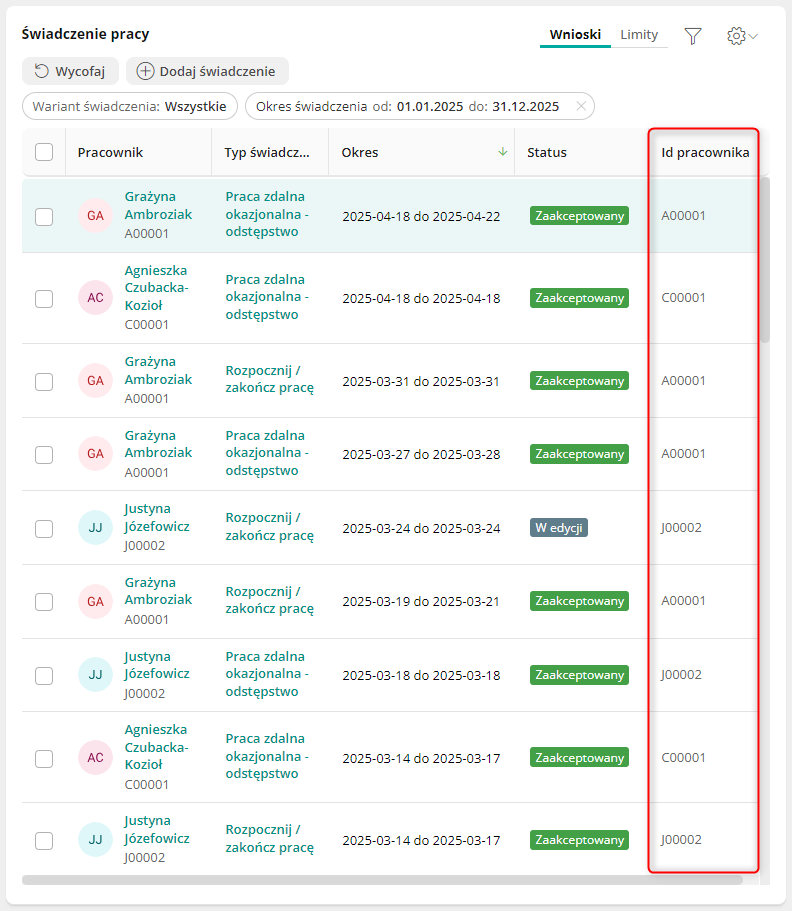Click the Okres column sort arrow

pos(503,152)
